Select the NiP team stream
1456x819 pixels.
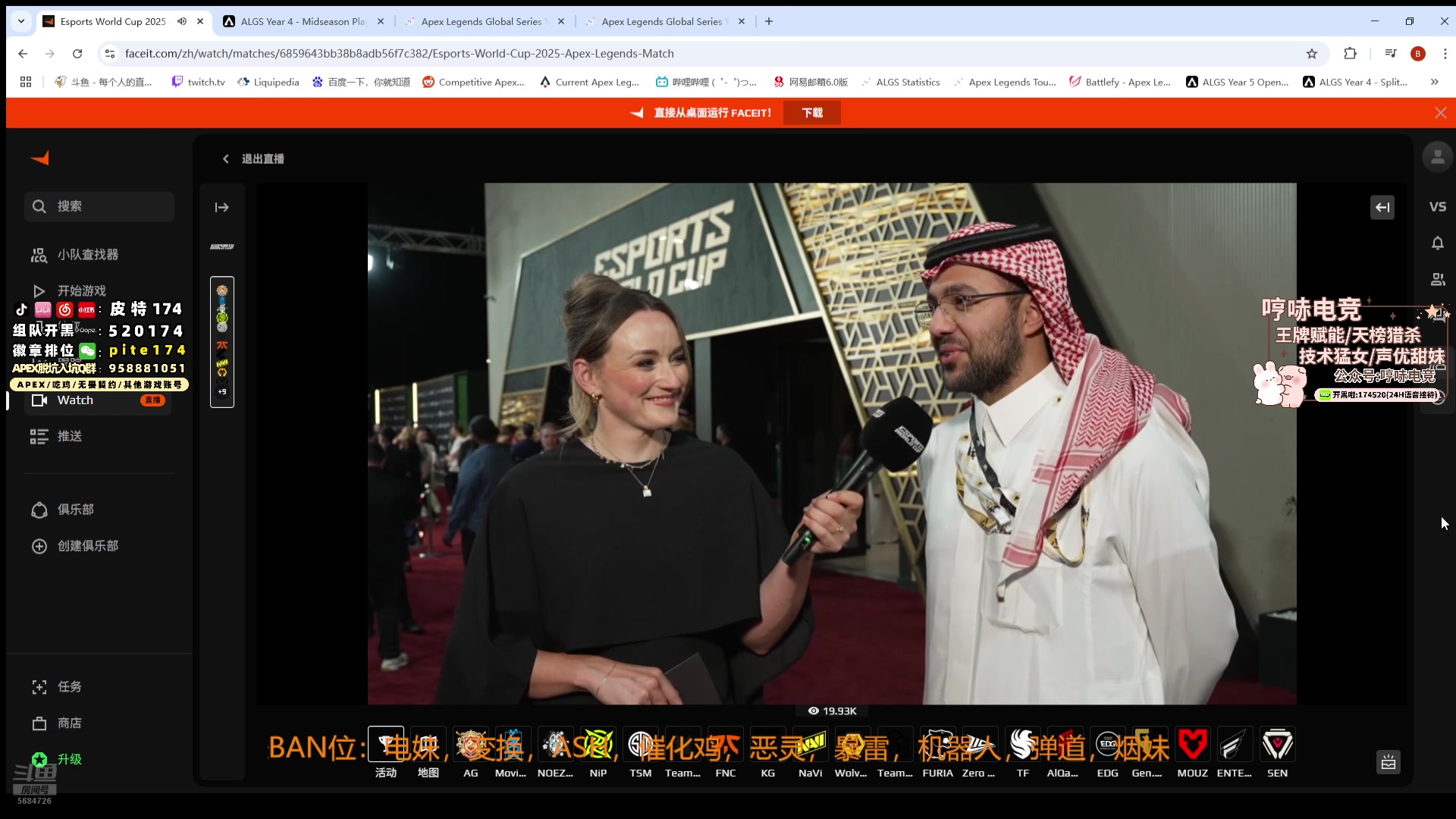coord(598,753)
